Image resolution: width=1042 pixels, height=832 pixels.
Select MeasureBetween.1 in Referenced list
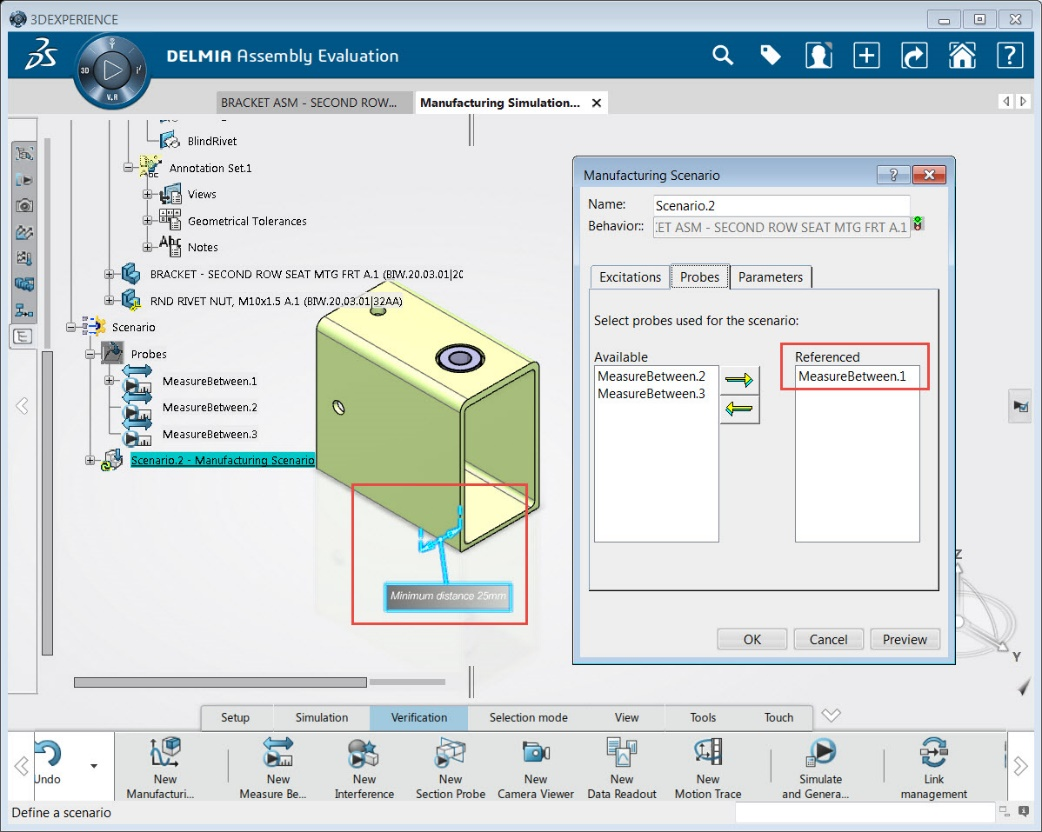point(852,376)
